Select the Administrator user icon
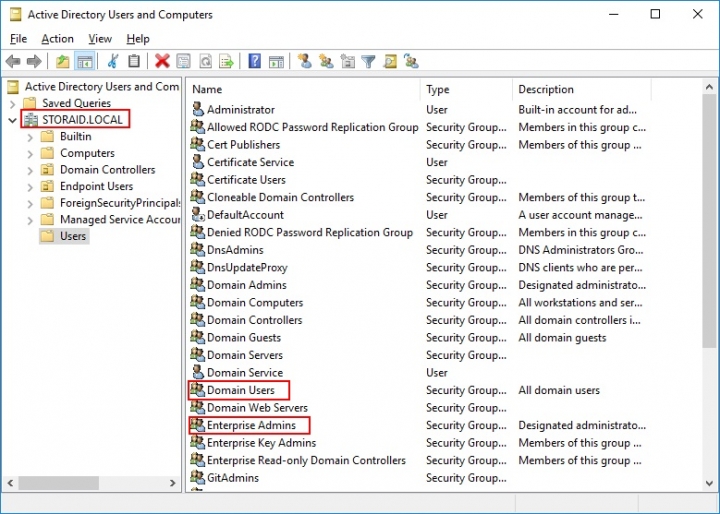 (198, 109)
